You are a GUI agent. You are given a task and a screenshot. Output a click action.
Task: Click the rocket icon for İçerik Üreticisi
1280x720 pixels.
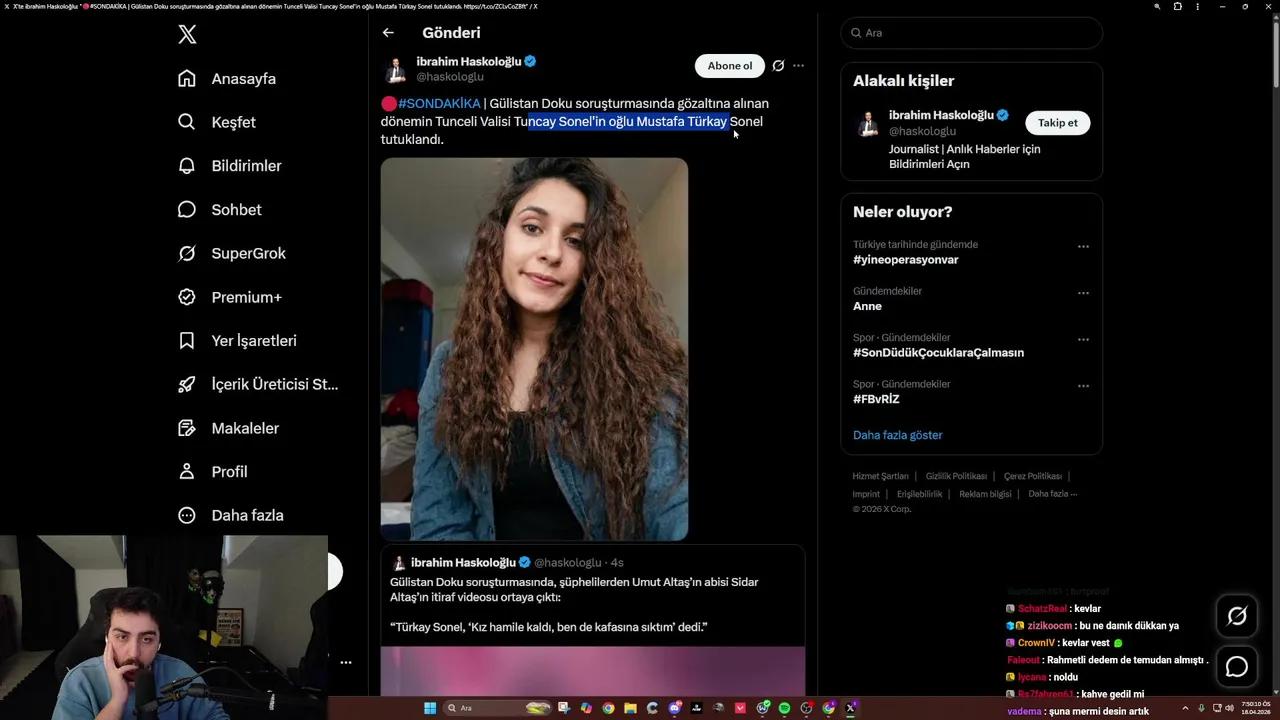coord(187,384)
